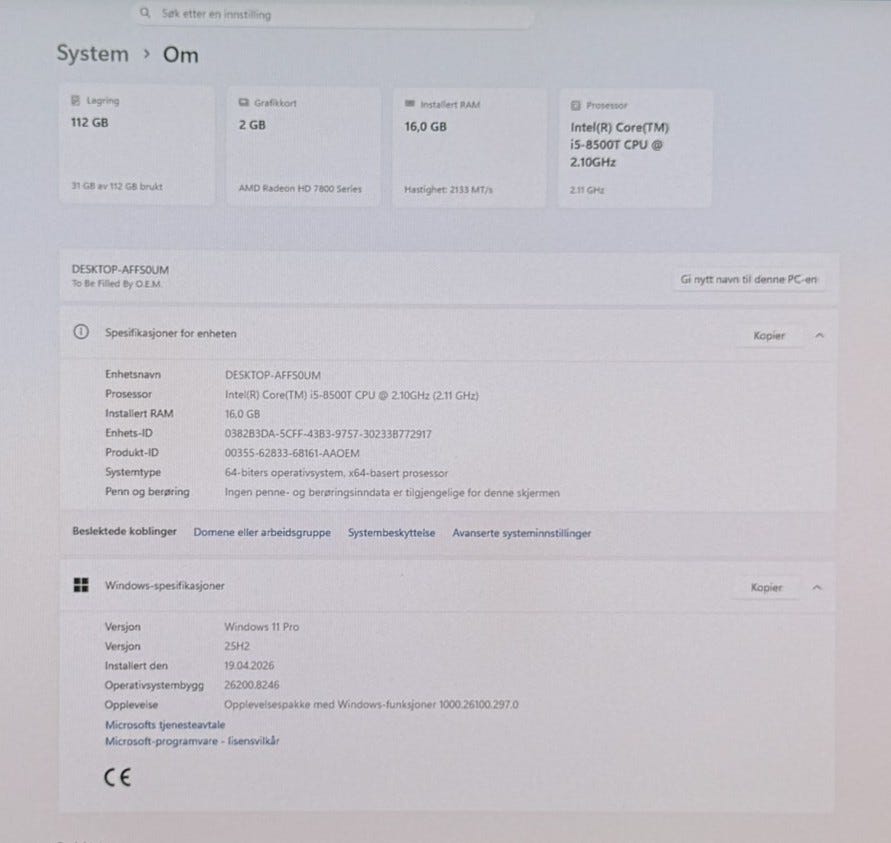Focus the 'Søk etter en innstilling' search field

point(334,14)
